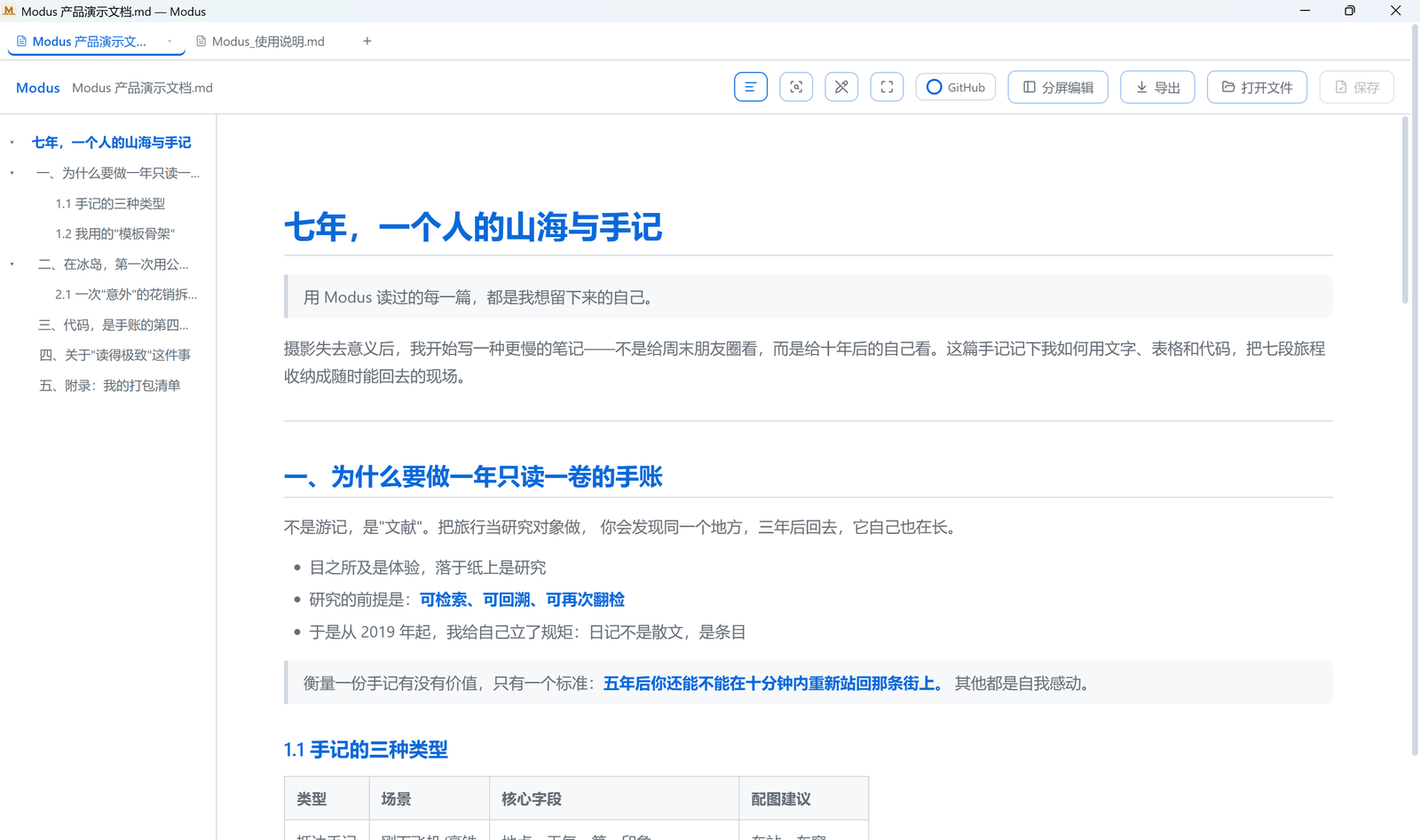Viewport: 1420px width, 840px height.
Task: Click the Modus app icon in title bar
Action: [x=10, y=11]
